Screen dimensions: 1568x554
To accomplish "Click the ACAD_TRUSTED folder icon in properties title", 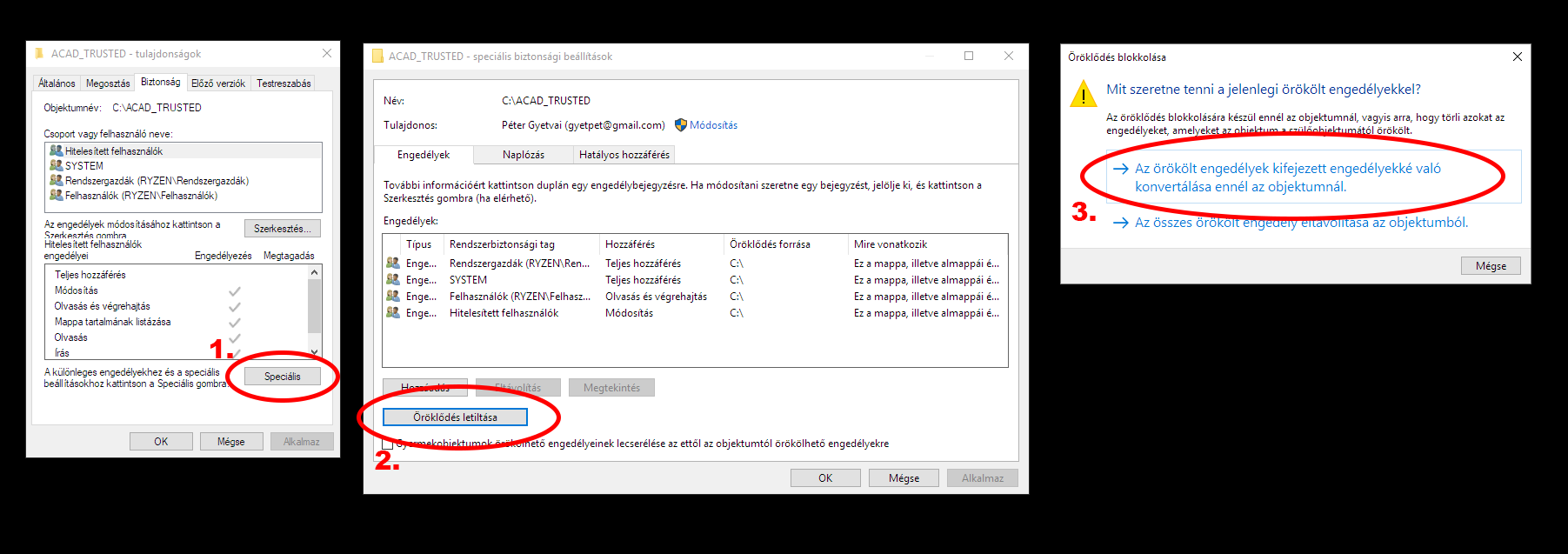I will (x=38, y=54).
